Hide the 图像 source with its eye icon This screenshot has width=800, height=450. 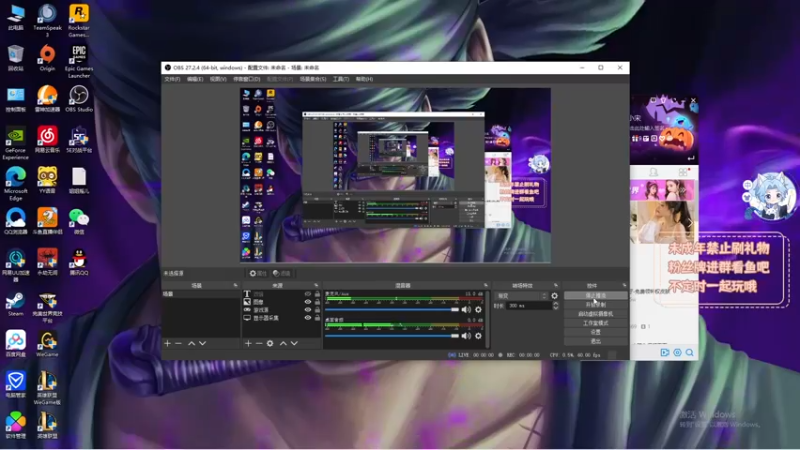coord(308,302)
